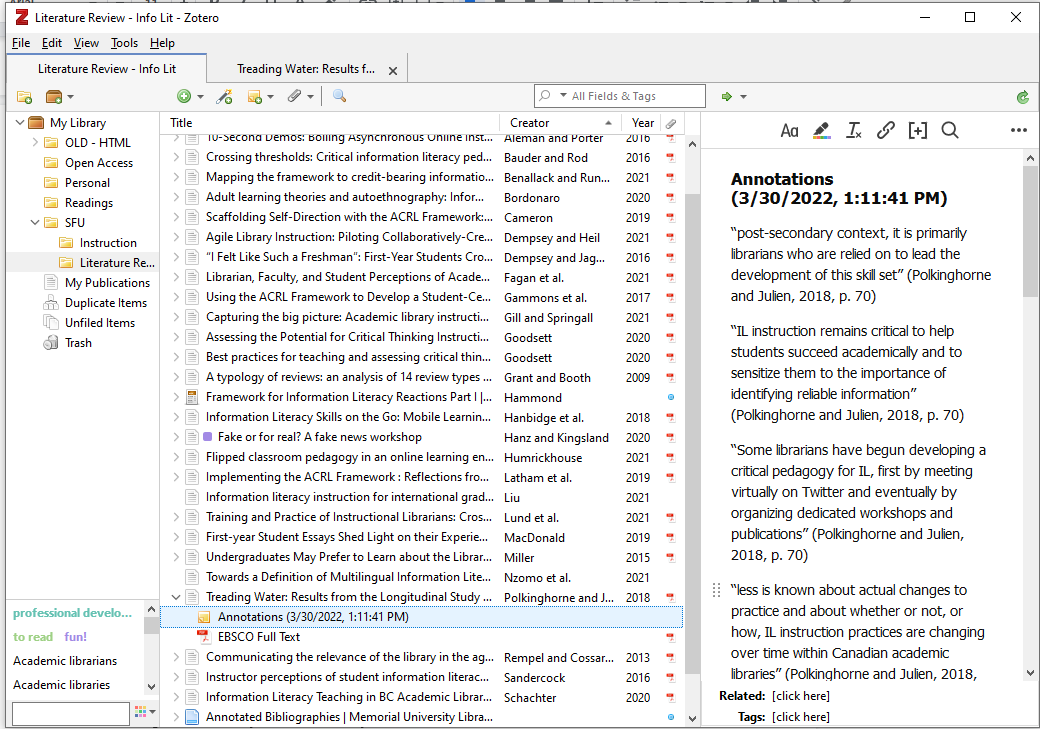Open note Format Text (Aa) tool
This screenshot has width=1040, height=729.
pyautogui.click(x=789, y=131)
